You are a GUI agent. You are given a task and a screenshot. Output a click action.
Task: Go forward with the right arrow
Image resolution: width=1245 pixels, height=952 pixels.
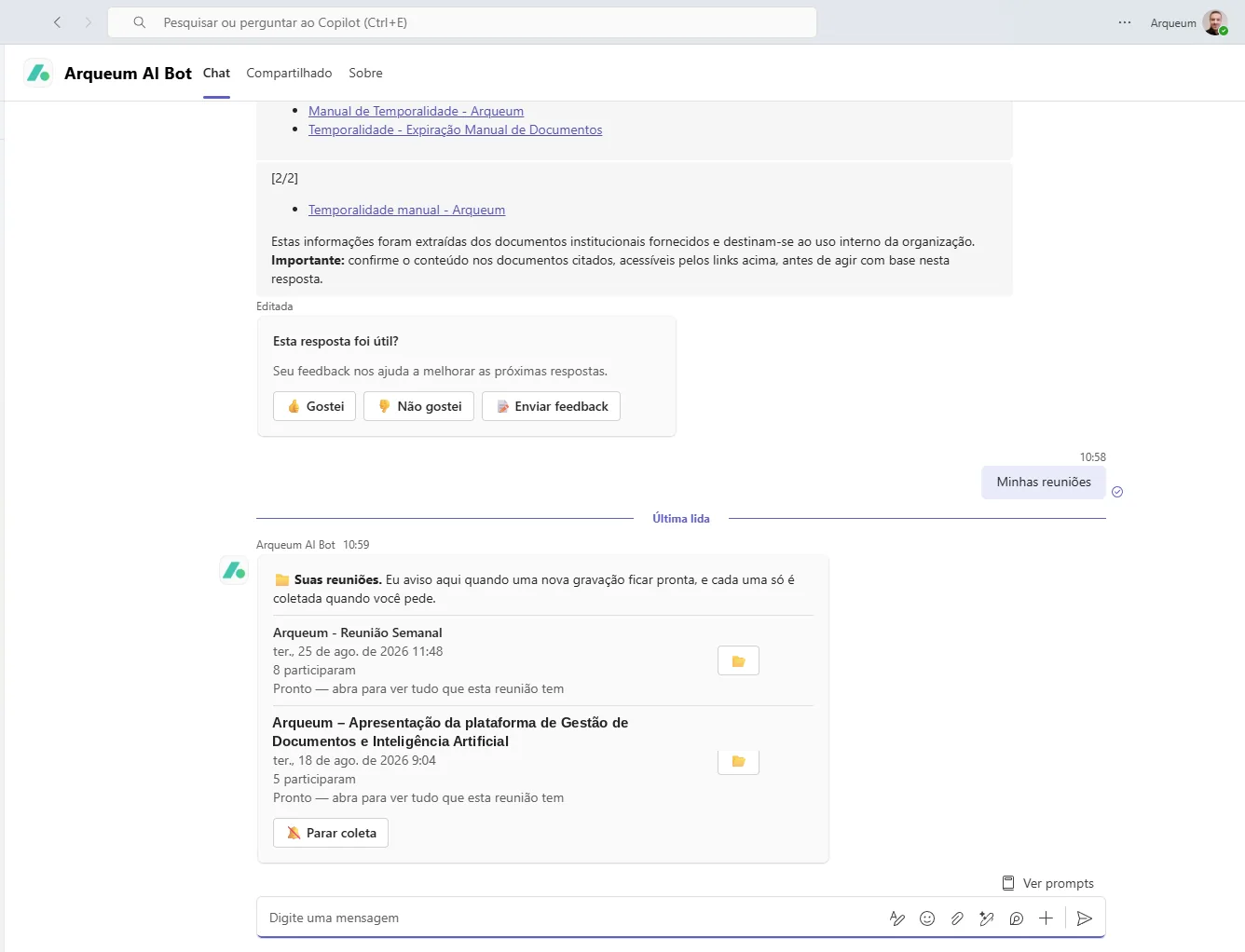[x=89, y=22]
